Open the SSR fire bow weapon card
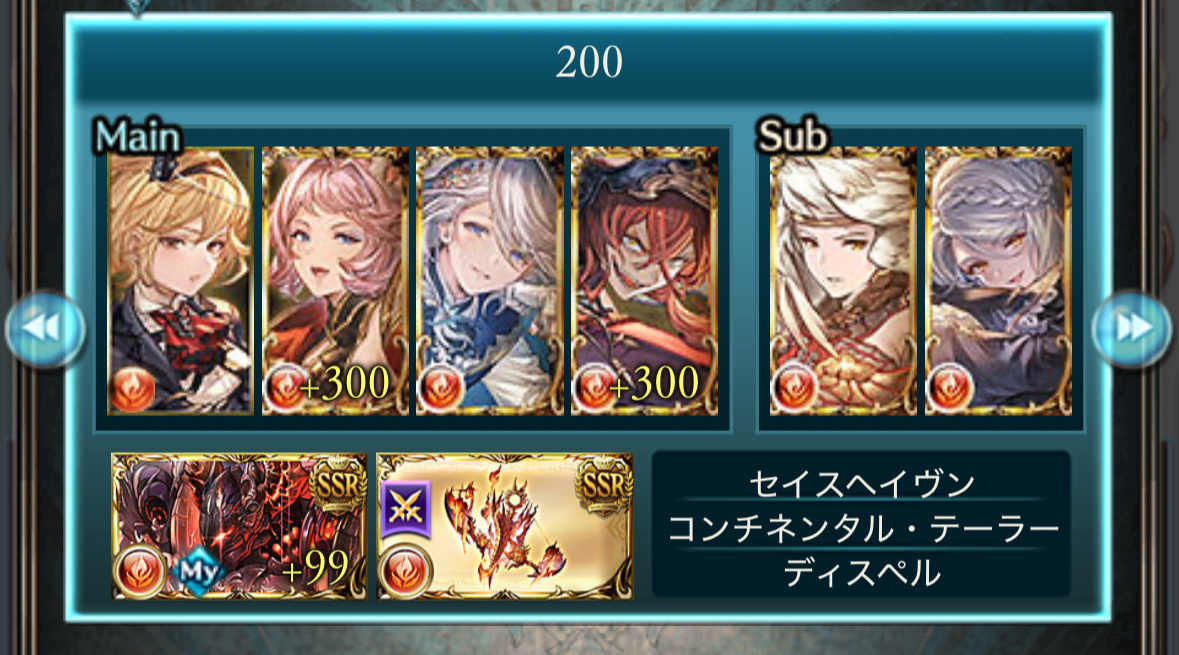The image size is (1179, 655). click(505, 526)
